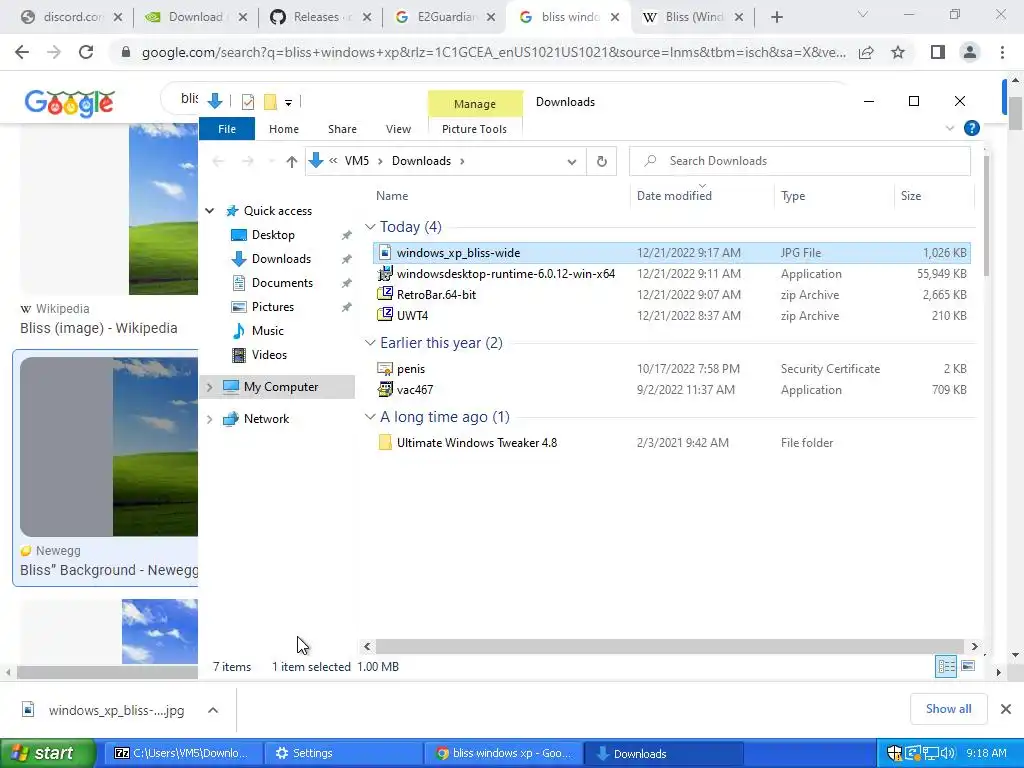Expand Network tree node
The image size is (1024, 768).
(x=210, y=419)
